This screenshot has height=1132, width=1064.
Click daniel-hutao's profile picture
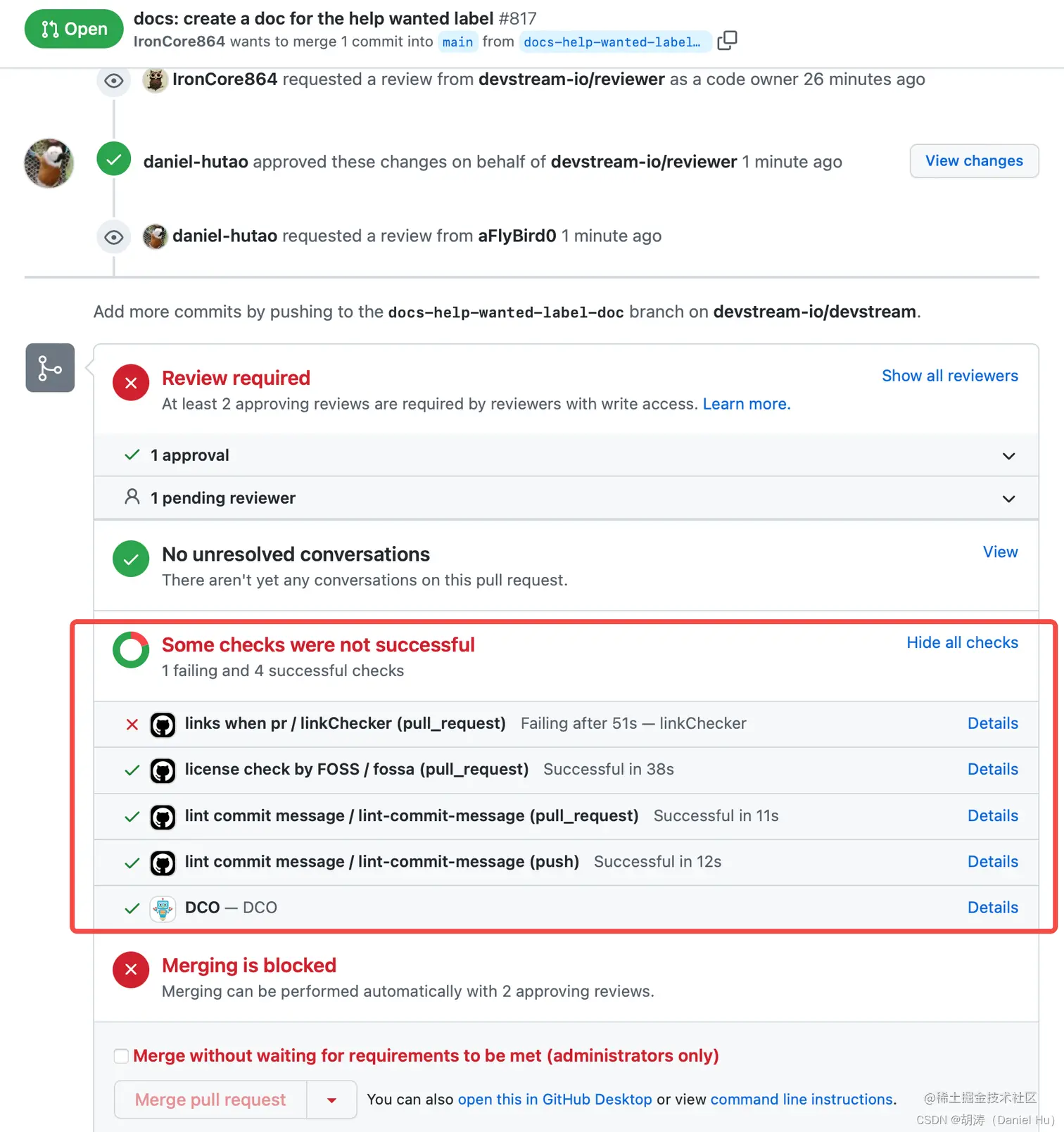49,163
